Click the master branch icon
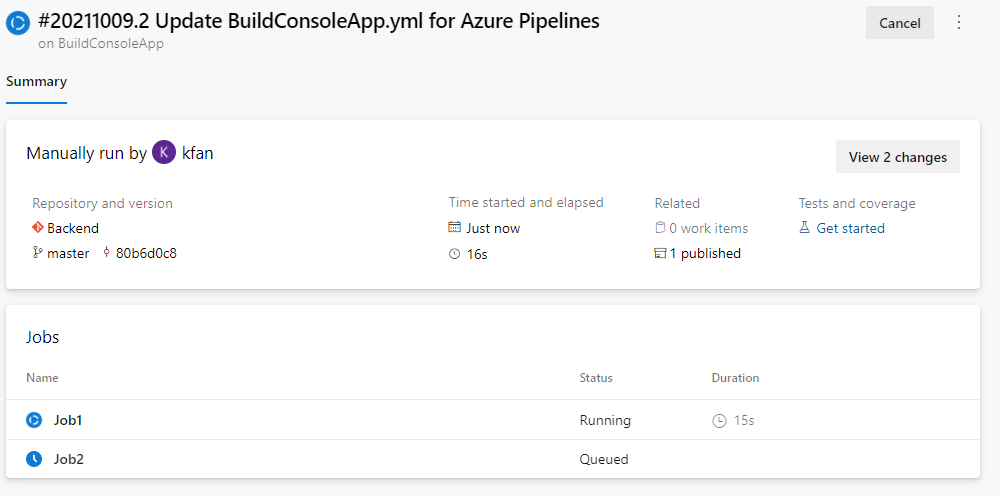Viewport: 1000px width, 496px height. (x=38, y=253)
